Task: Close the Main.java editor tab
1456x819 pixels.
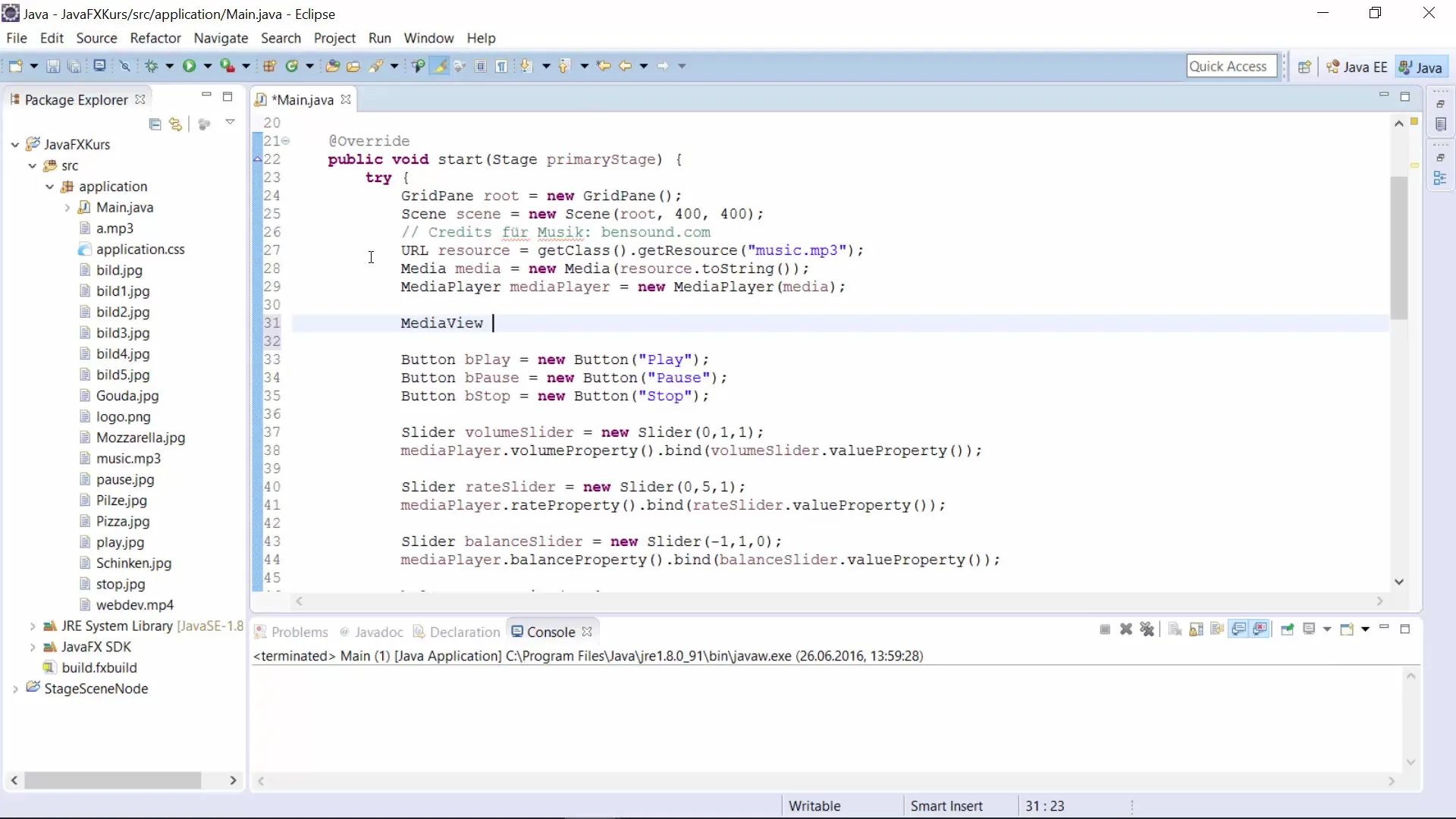Action: point(346,99)
